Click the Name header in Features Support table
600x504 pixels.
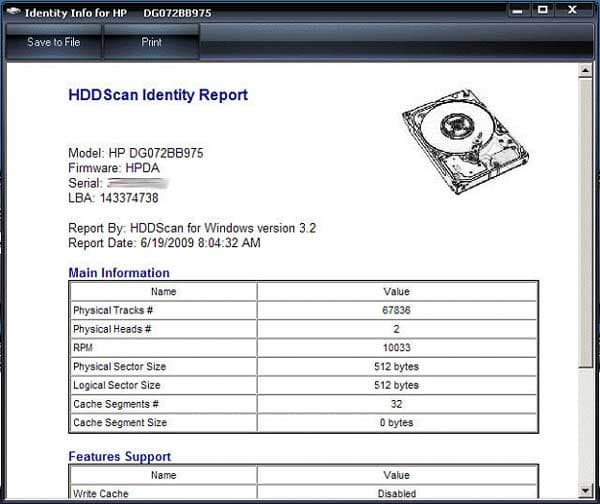[x=163, y=475]
